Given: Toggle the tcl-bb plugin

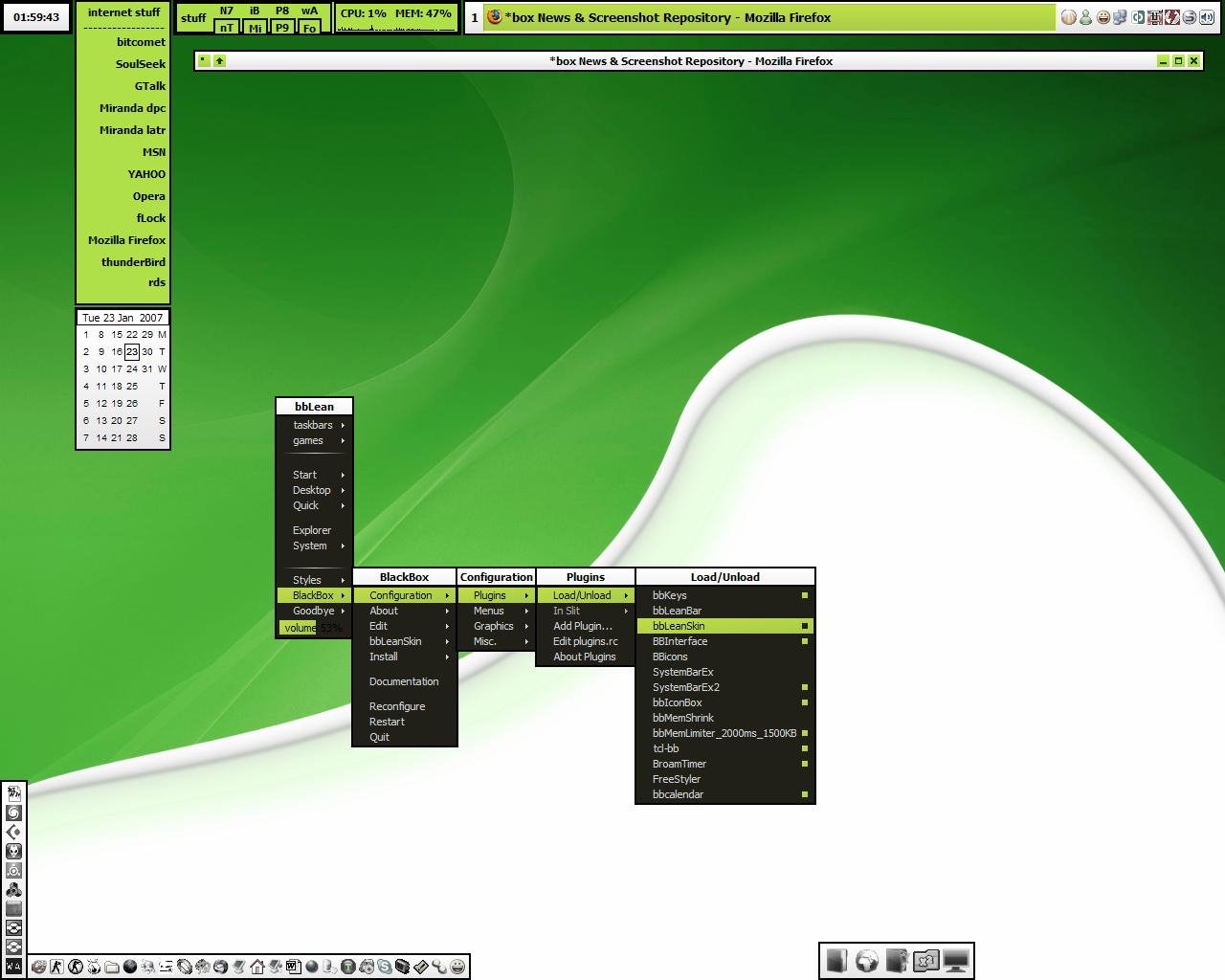Looking at the screenshot, I should (x=725, y=748).
